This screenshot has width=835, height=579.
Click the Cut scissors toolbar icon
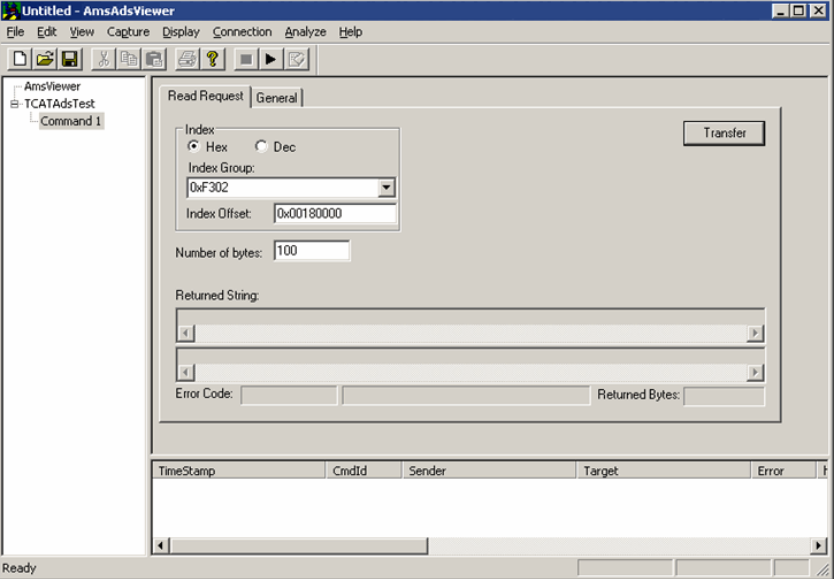pos(103,59)
